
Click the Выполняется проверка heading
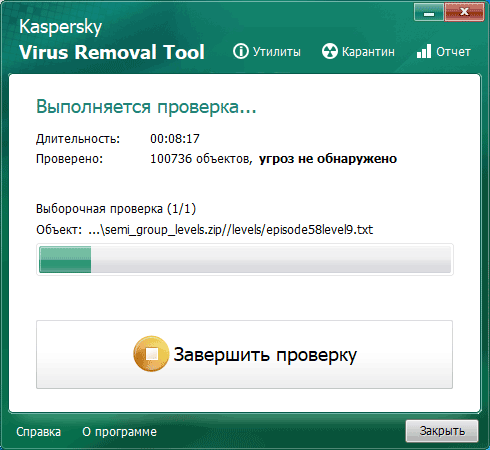point(146,107)
